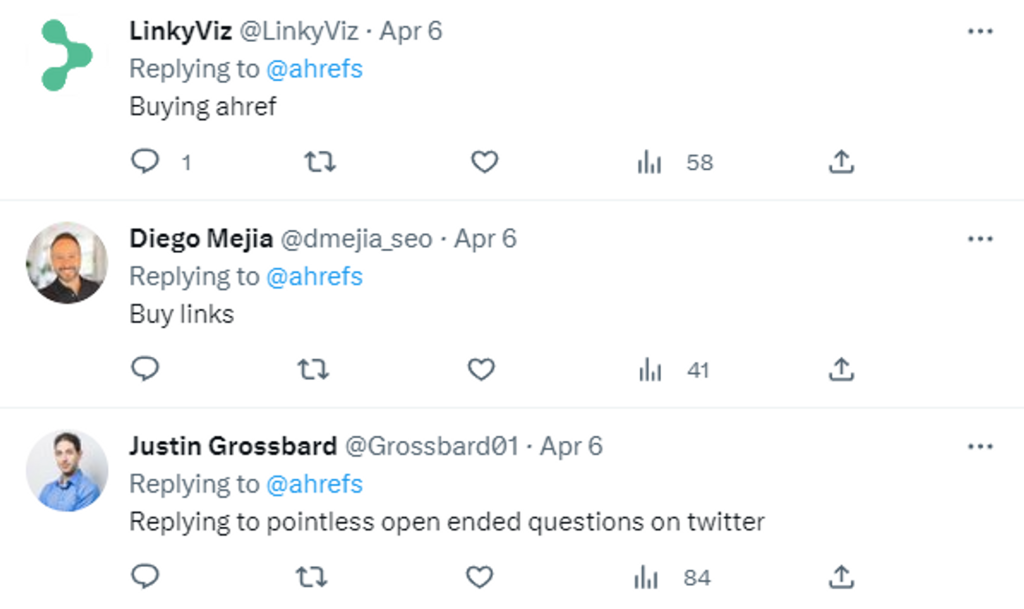Open @ahrefs link in LinkyViz's reply
This screenshot has width=1024, height=609.
click(314, 69)
